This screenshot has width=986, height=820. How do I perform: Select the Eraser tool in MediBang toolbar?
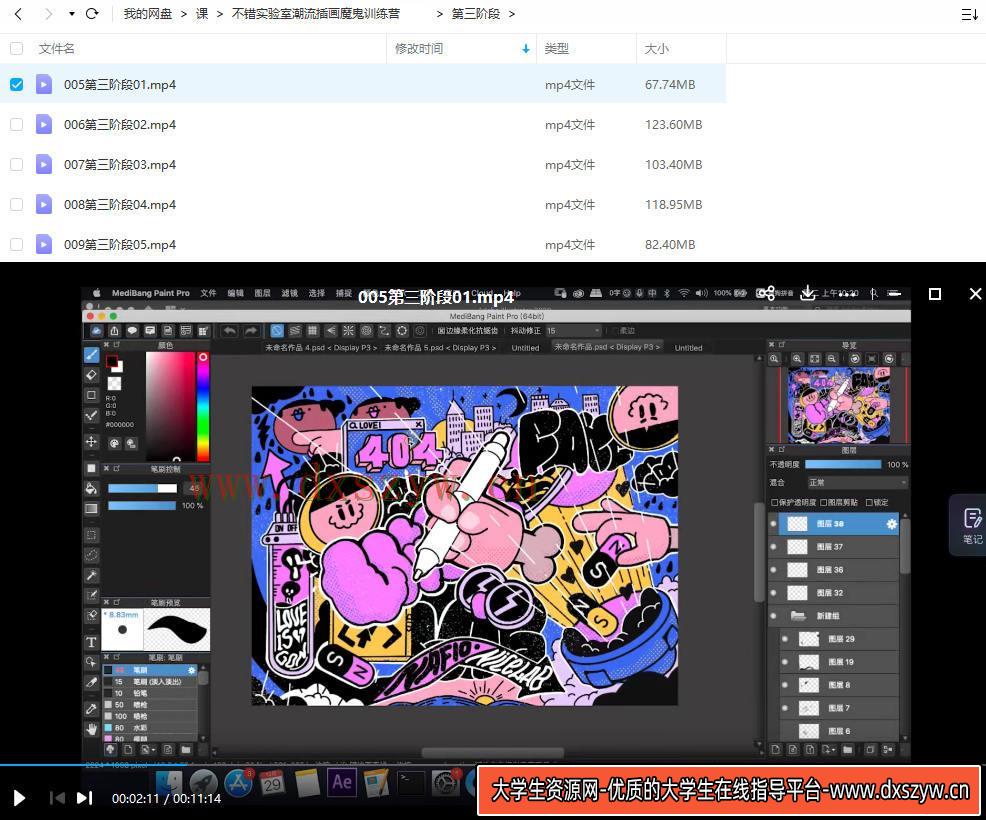[92, 375]
